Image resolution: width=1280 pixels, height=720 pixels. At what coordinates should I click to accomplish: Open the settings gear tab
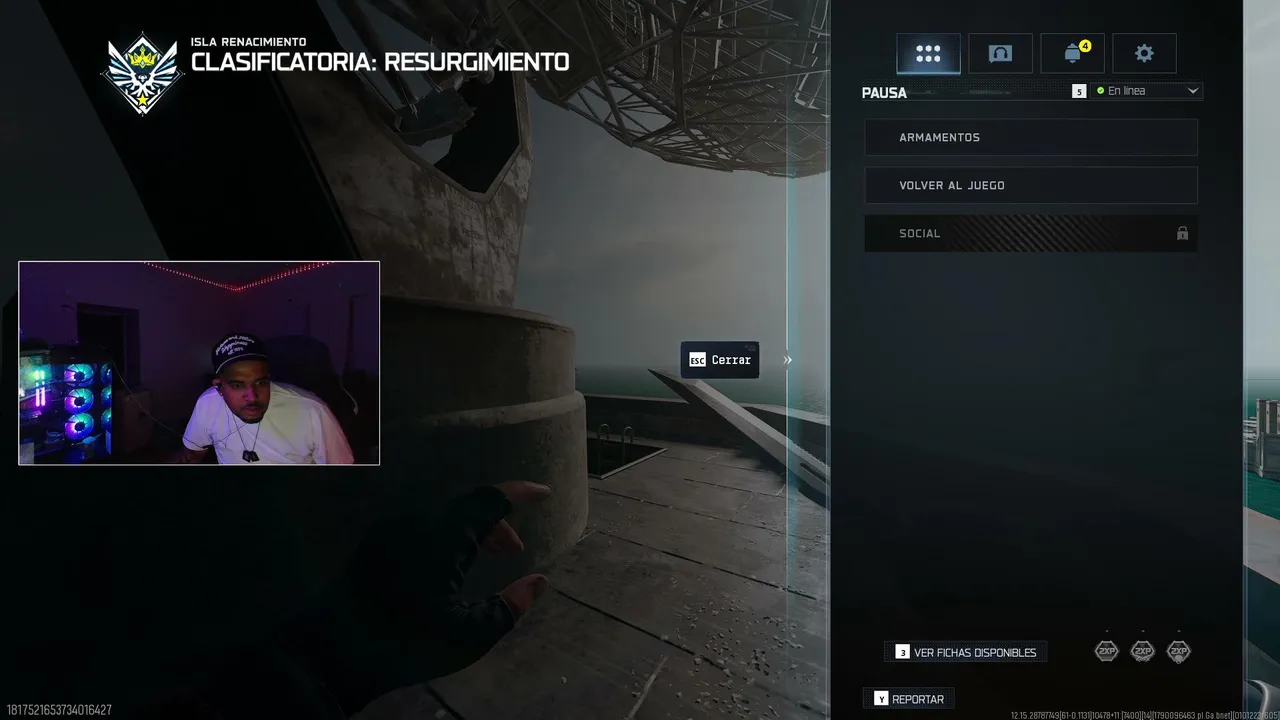coord(1144,54)
